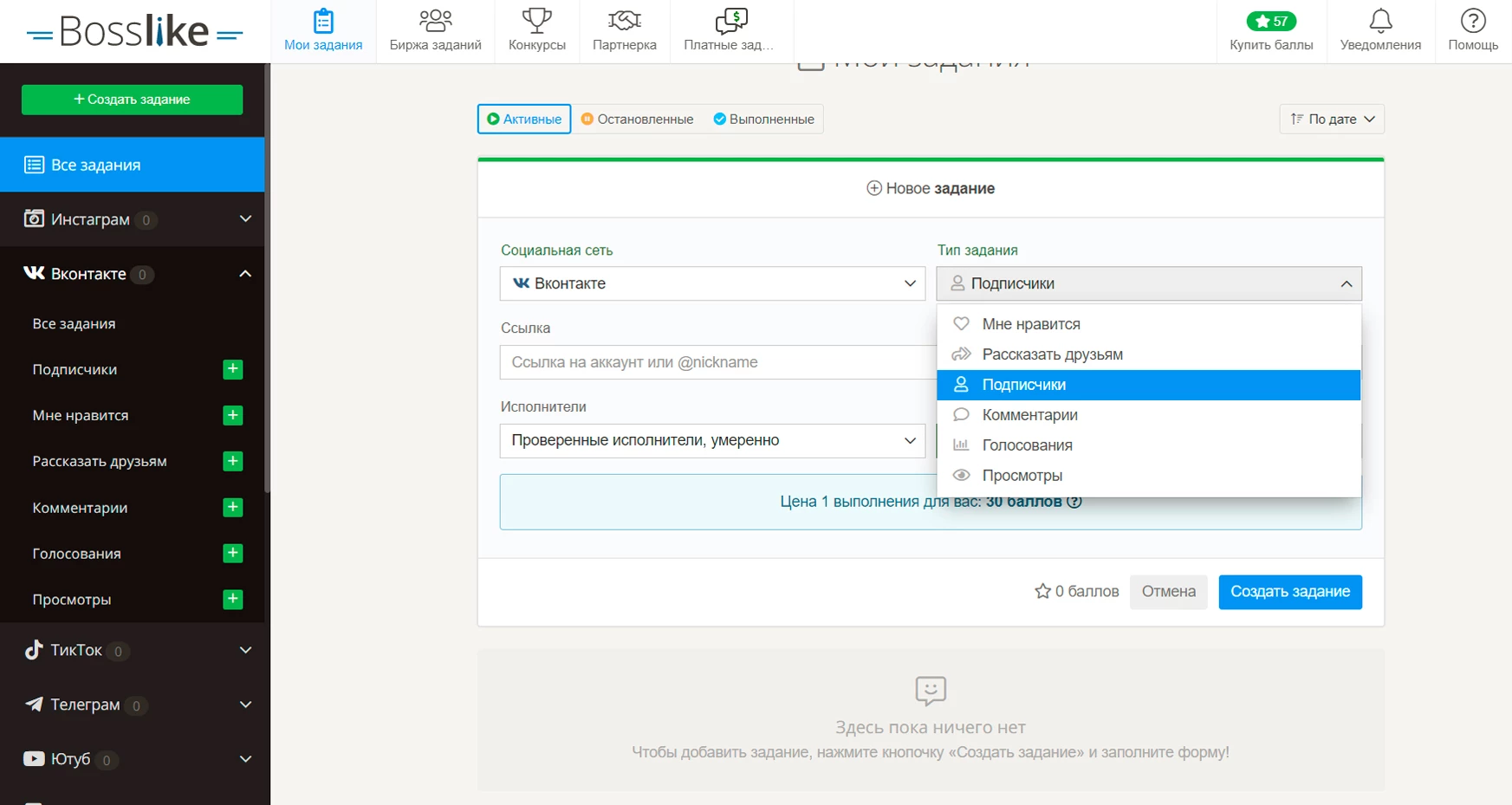
Task: Click the price help question icon
Action: 1074,502
